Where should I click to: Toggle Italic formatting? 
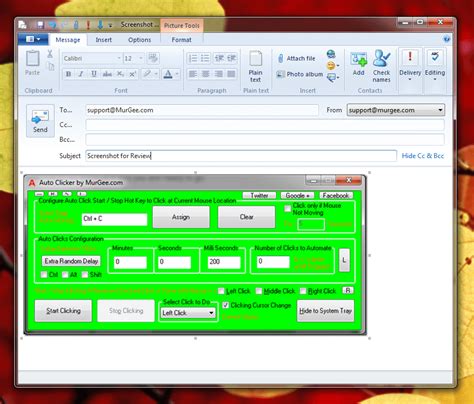point(81,74)
